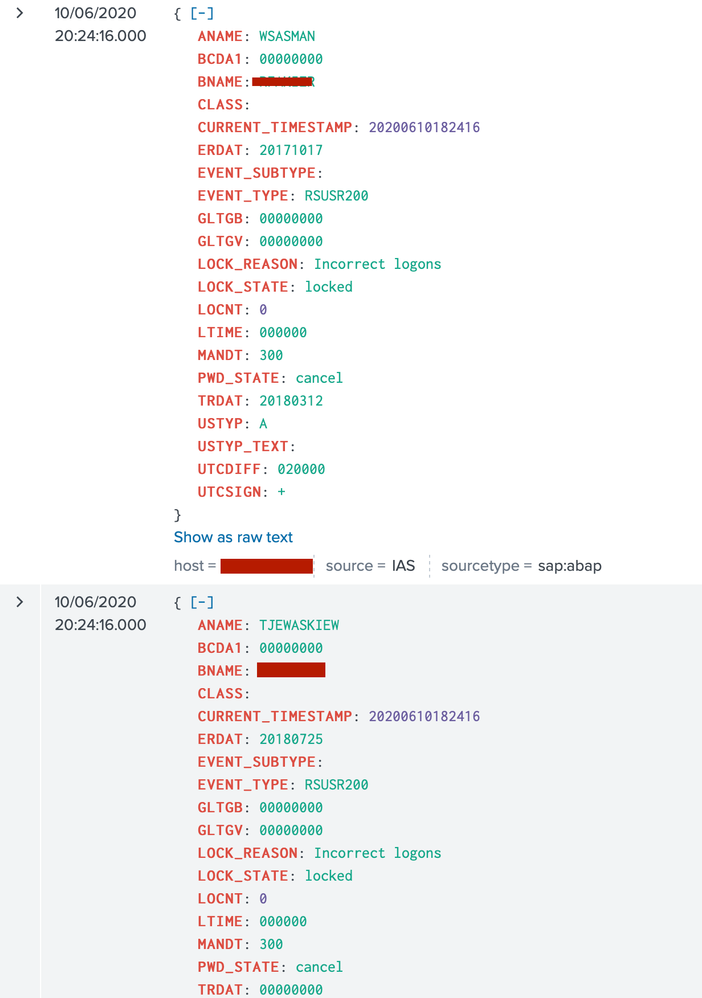Click first event's BCDA1 value
702x998 pixels.
[291, 59]
